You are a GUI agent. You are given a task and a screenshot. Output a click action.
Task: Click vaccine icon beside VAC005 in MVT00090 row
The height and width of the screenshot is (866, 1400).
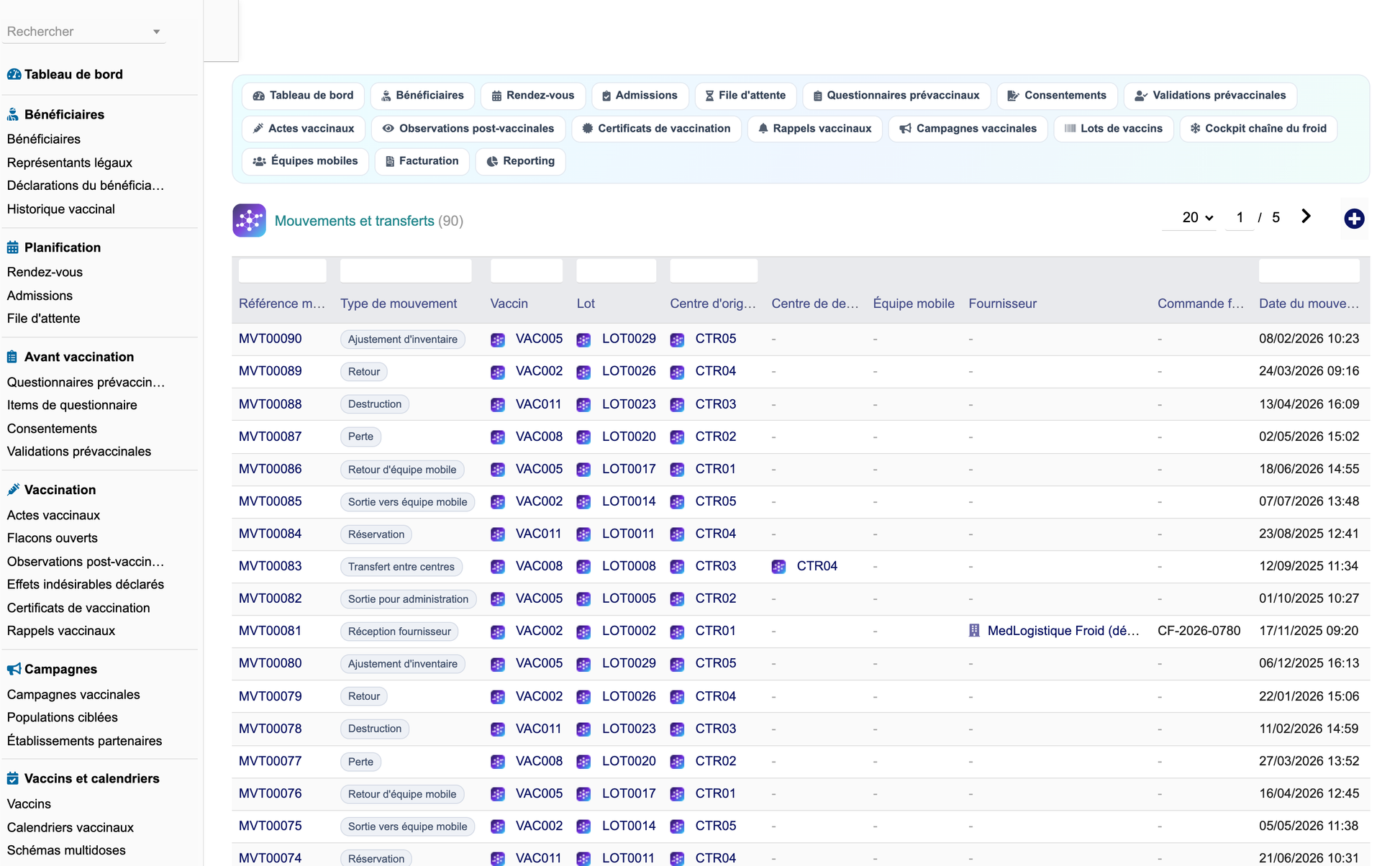[498, 339]
